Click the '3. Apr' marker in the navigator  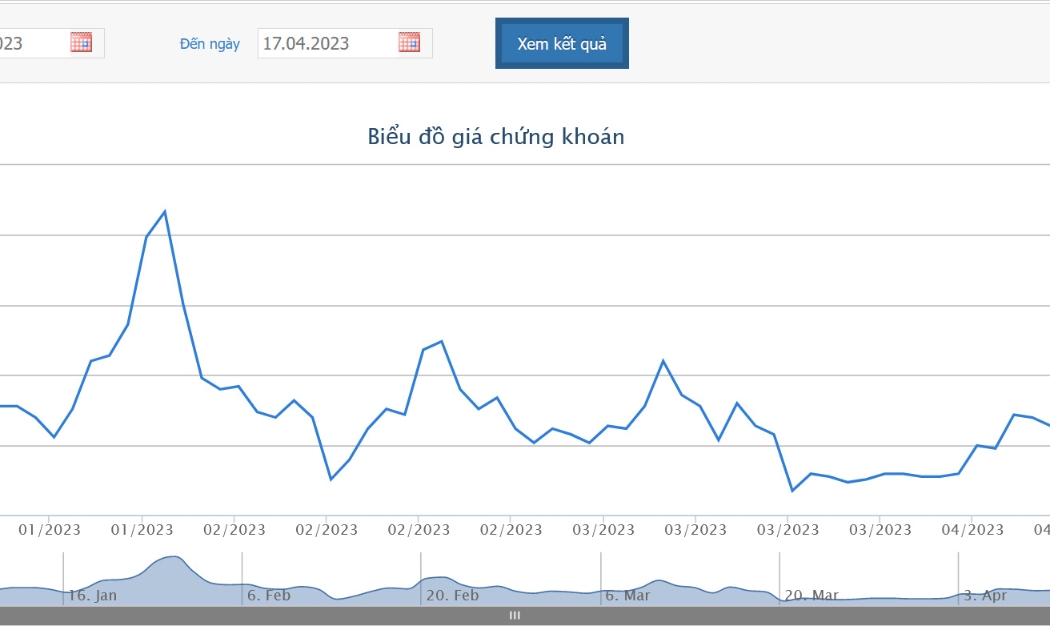985,595
